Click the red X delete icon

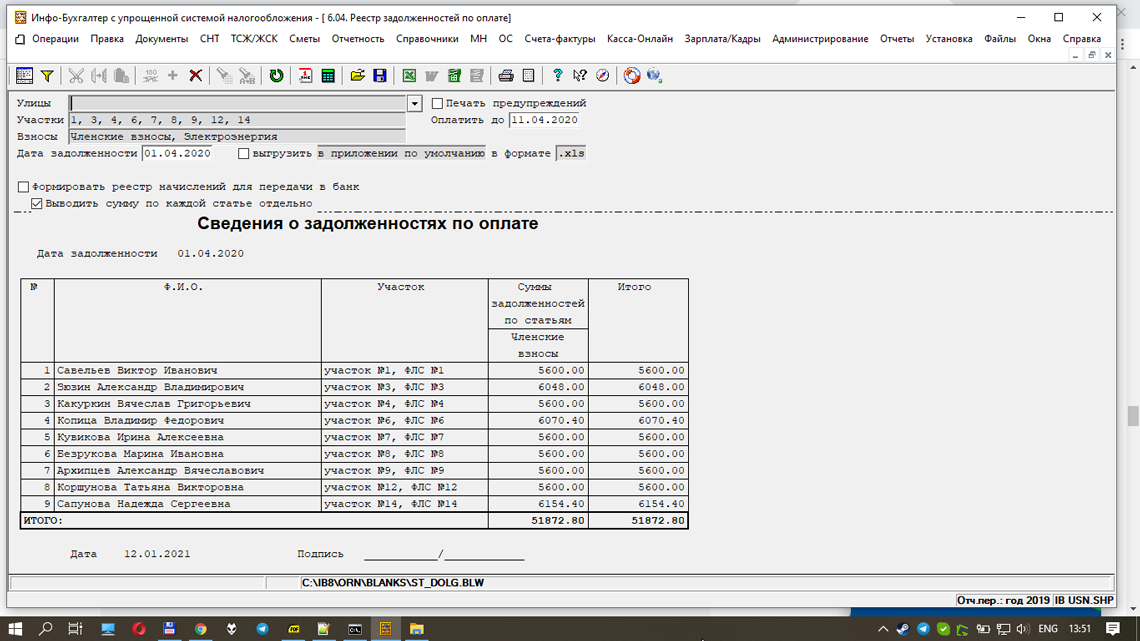point(196,76)
